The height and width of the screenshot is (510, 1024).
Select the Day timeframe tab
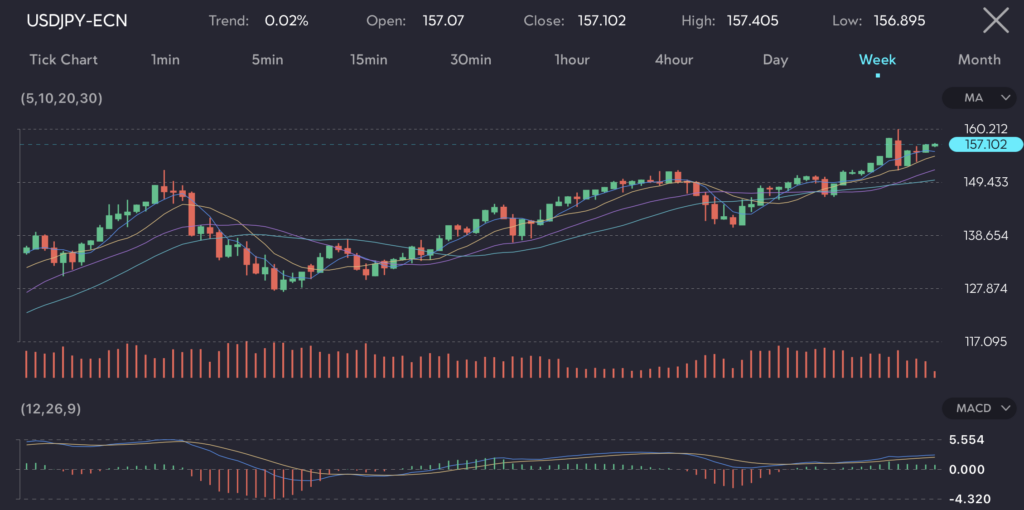click(x=775, y=60)
